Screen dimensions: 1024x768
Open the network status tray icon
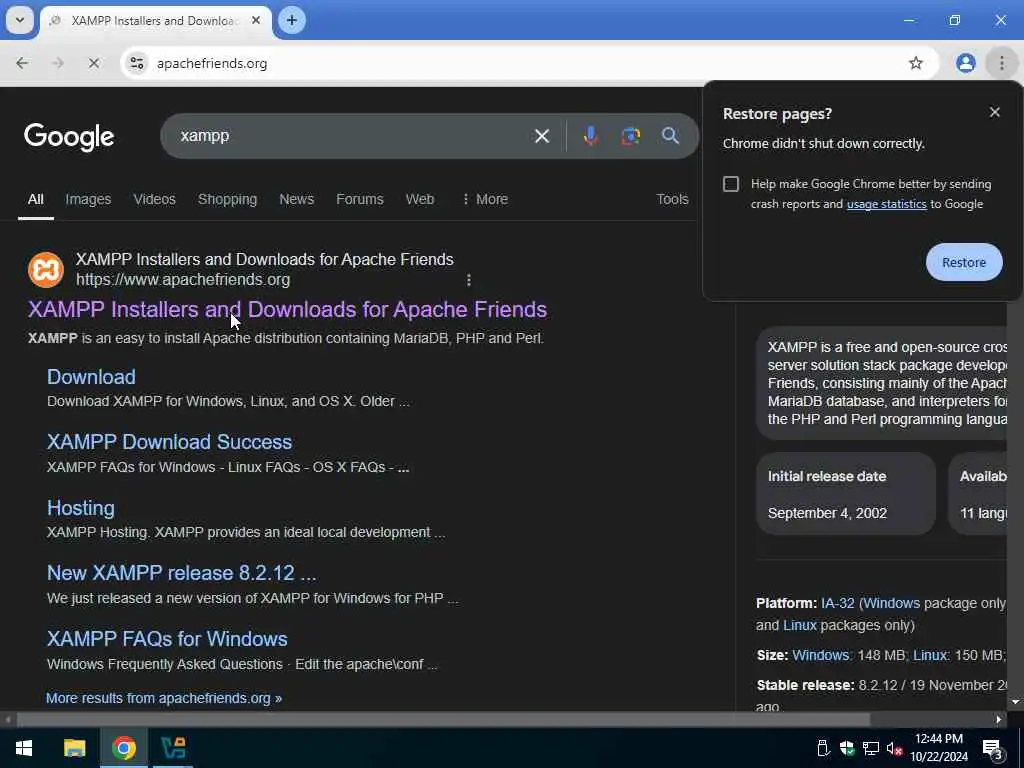point(871,748)
